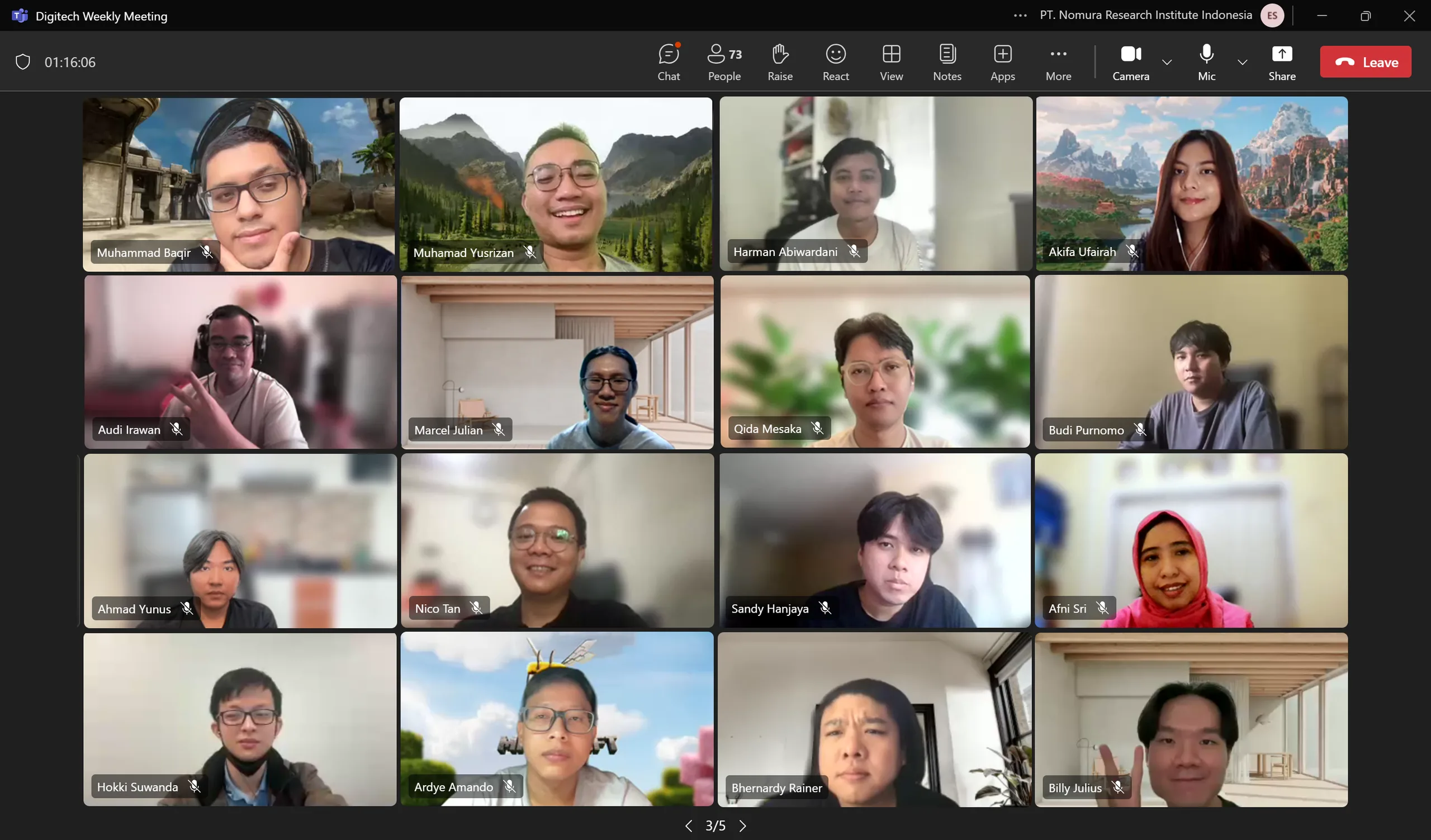
Task: Open the ES profile avatar
Action: tap(1272, 15)
